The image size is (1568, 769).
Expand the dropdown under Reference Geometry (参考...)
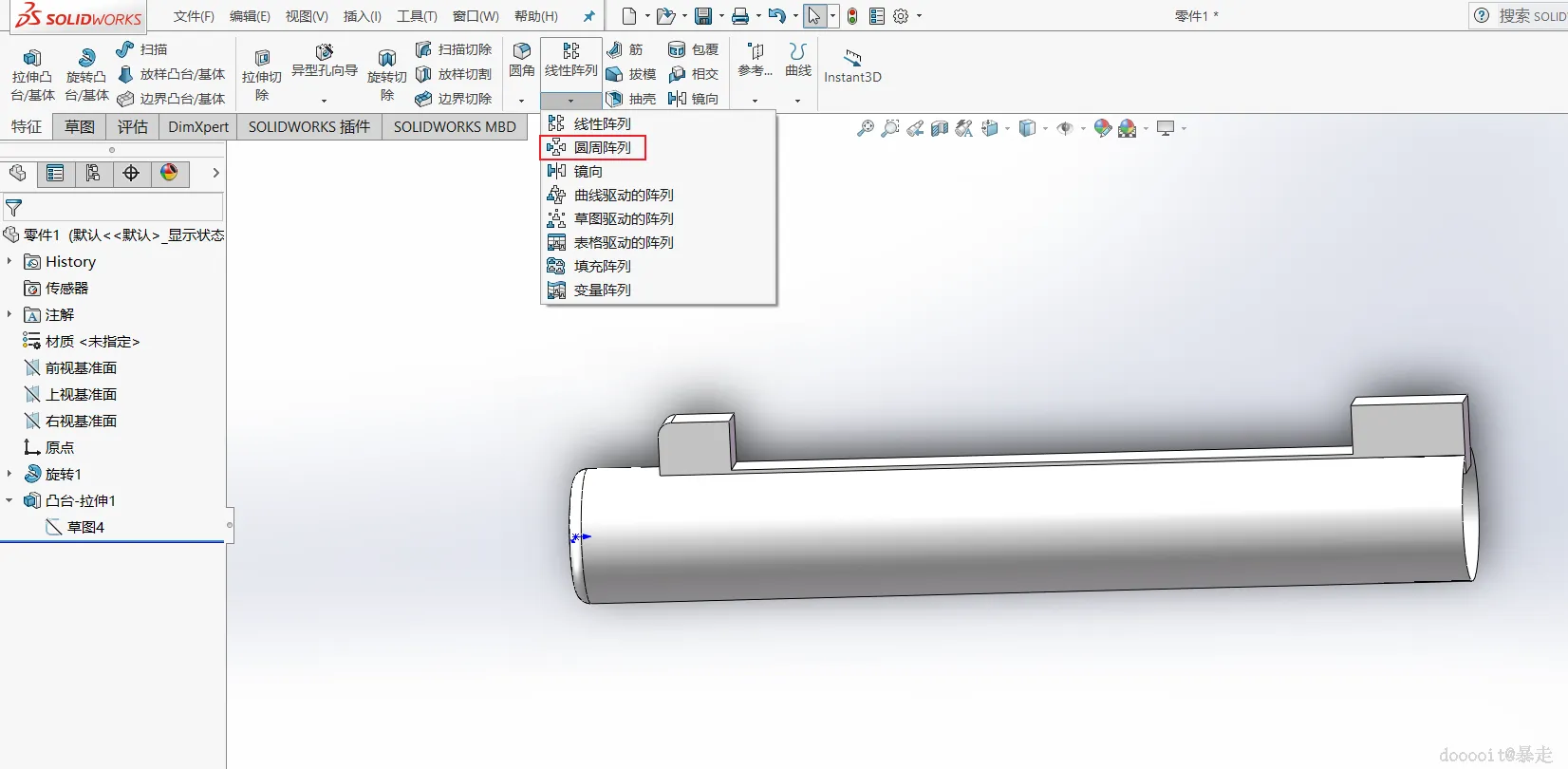pyautogui.click(x=756, y=101)
